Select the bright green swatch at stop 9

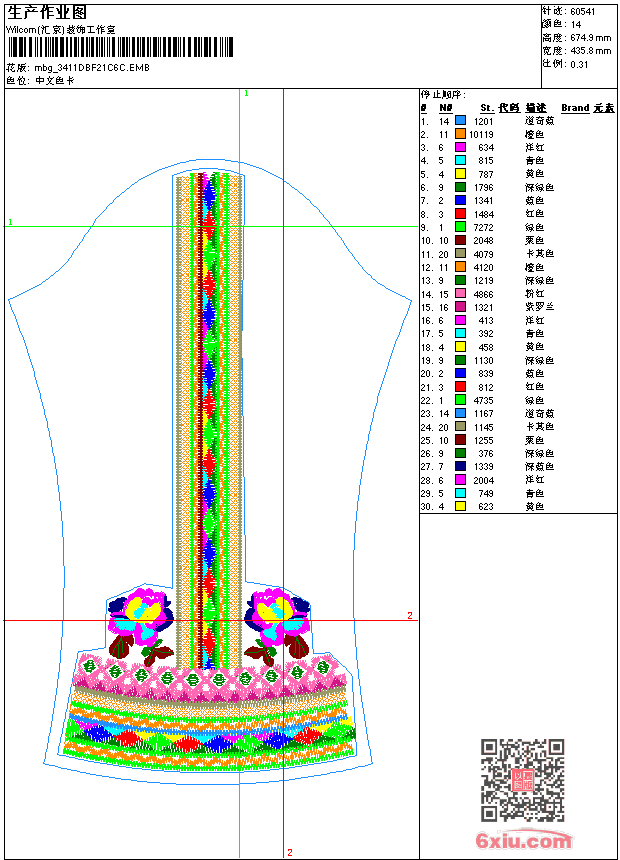[461, 227]
